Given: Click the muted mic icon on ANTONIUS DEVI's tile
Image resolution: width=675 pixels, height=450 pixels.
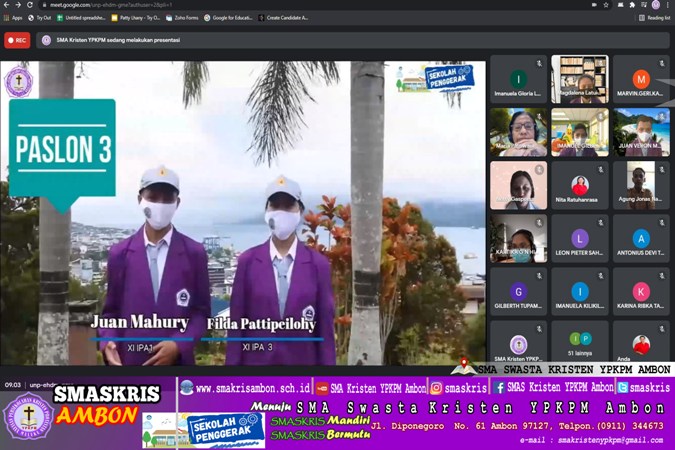Looking at the screenshot, I should pyautogui.click(x=662, y=223).
